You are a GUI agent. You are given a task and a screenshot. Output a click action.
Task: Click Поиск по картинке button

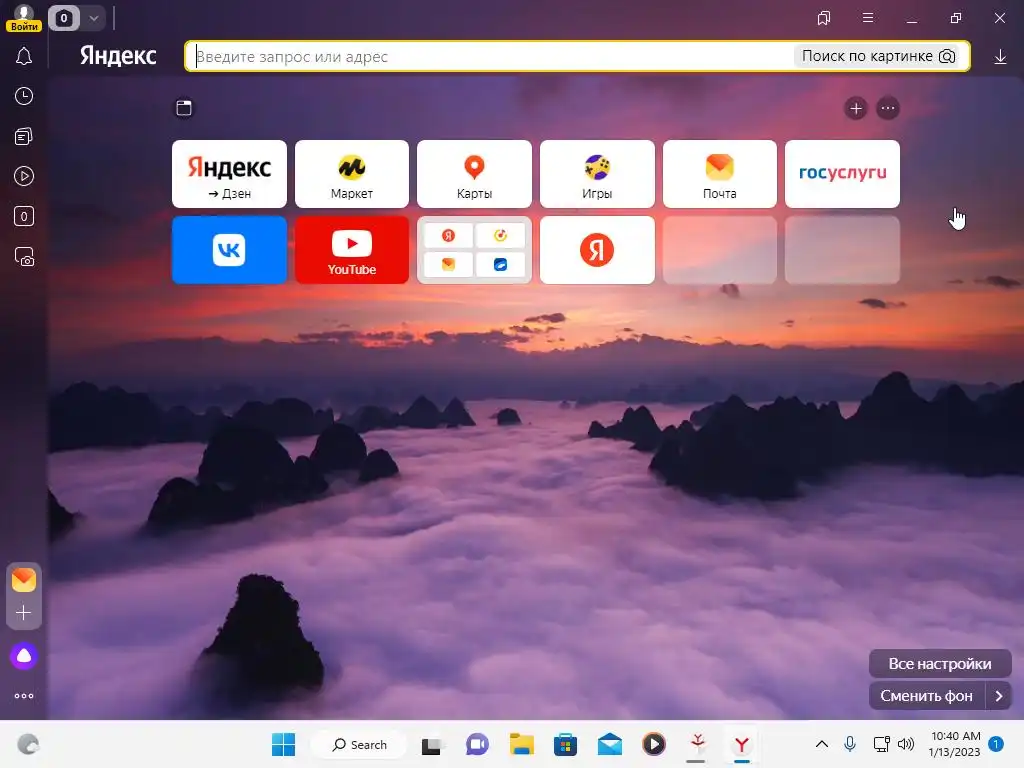[878, 56]
